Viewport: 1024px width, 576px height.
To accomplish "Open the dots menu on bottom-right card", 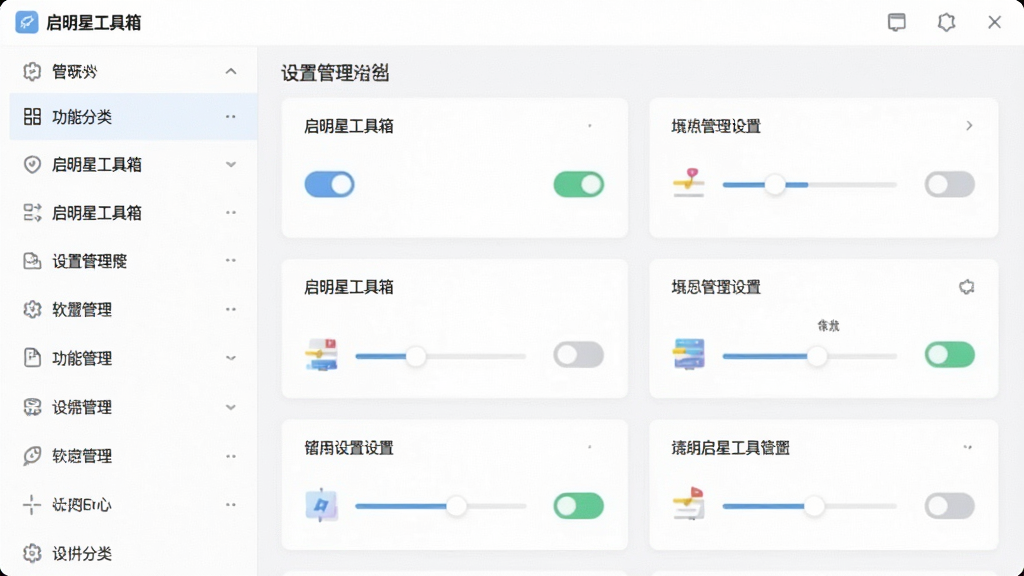I will click(x=967, y=447).
